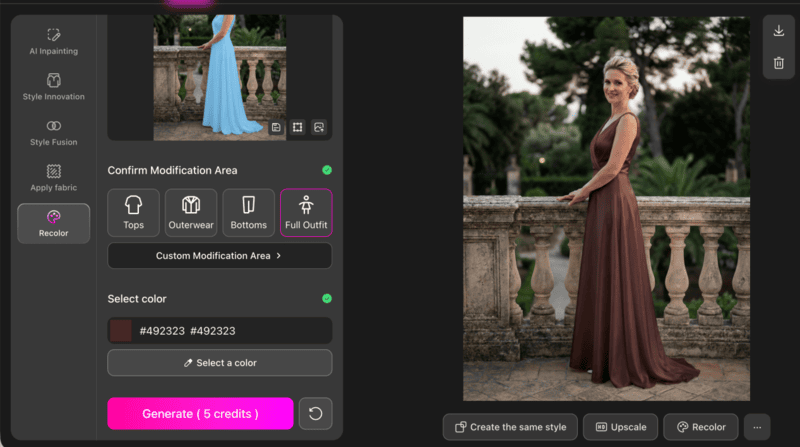Click the crop frame icon on preview

coord(297,127)
